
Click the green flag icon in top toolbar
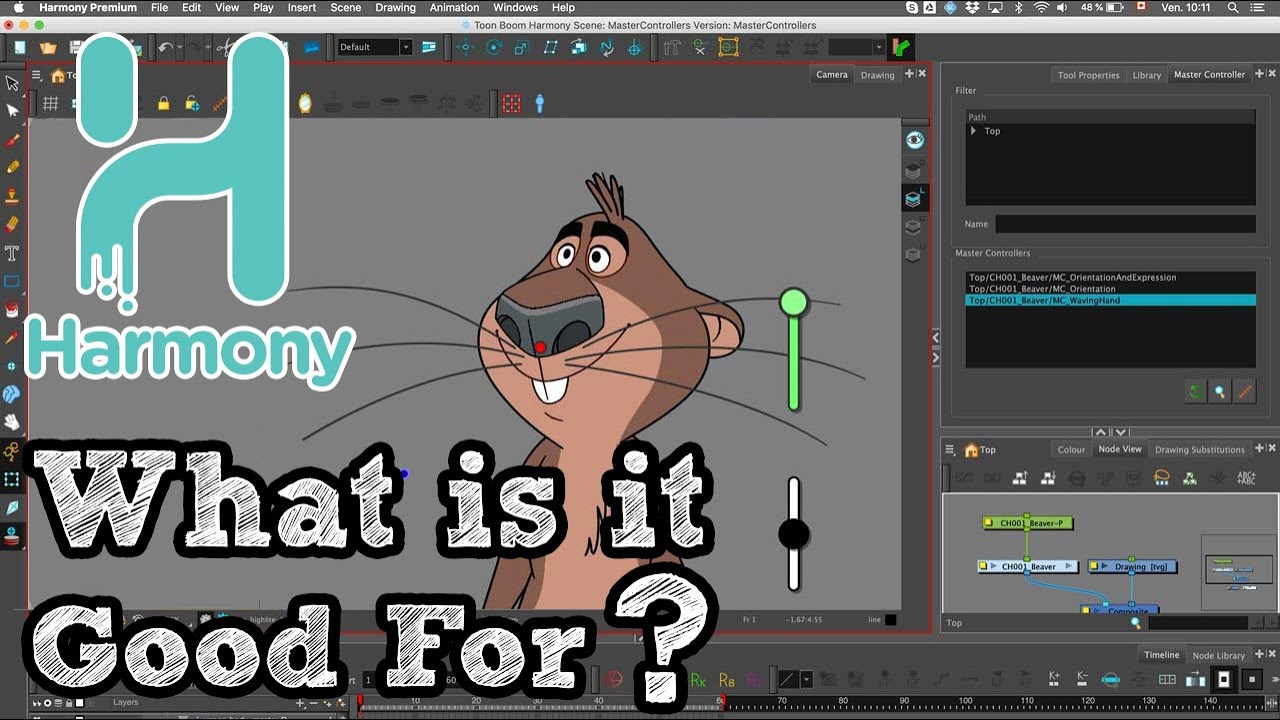tap(901, 47)
